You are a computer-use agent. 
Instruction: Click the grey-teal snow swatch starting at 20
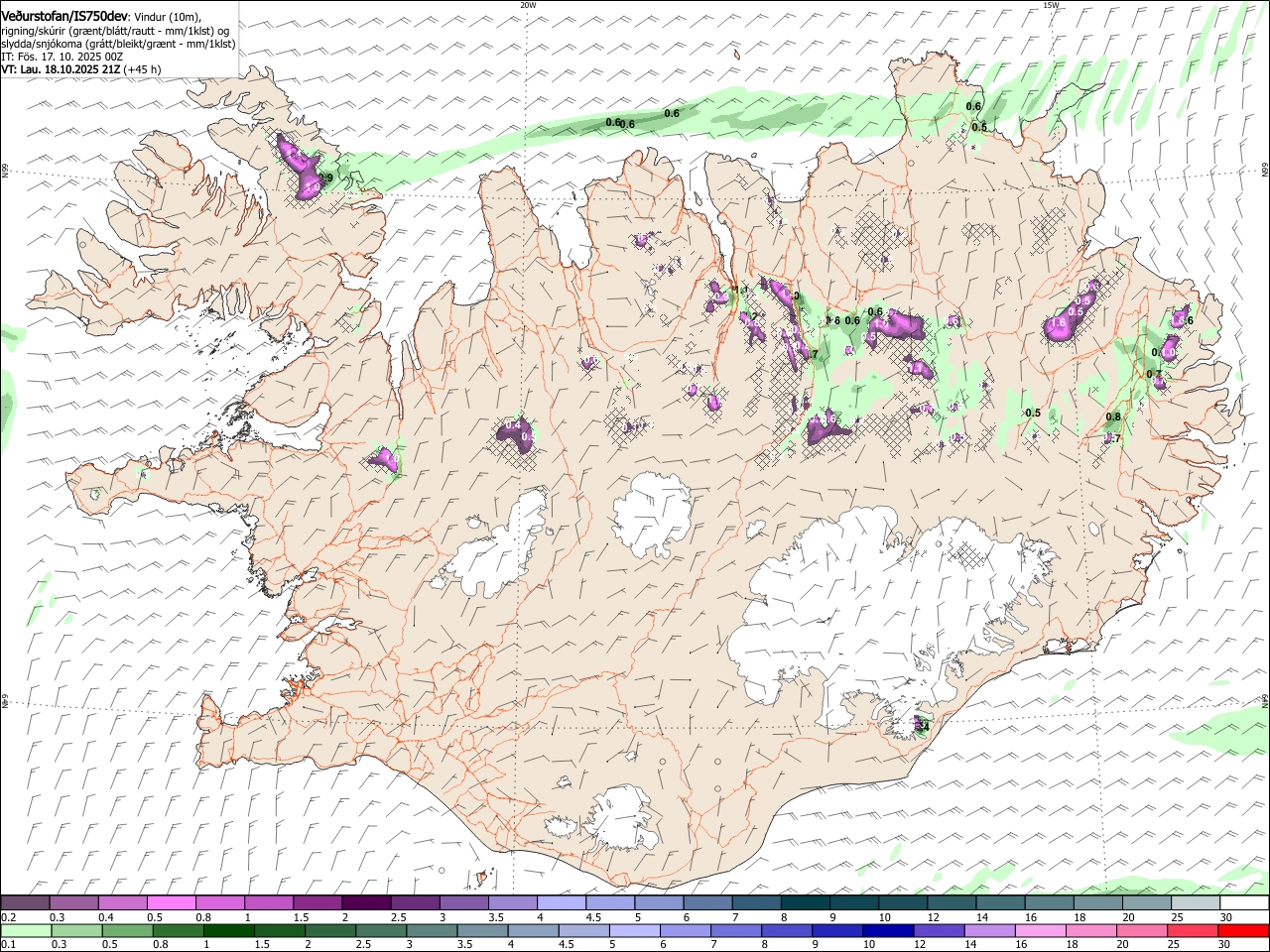(1147, 903)
